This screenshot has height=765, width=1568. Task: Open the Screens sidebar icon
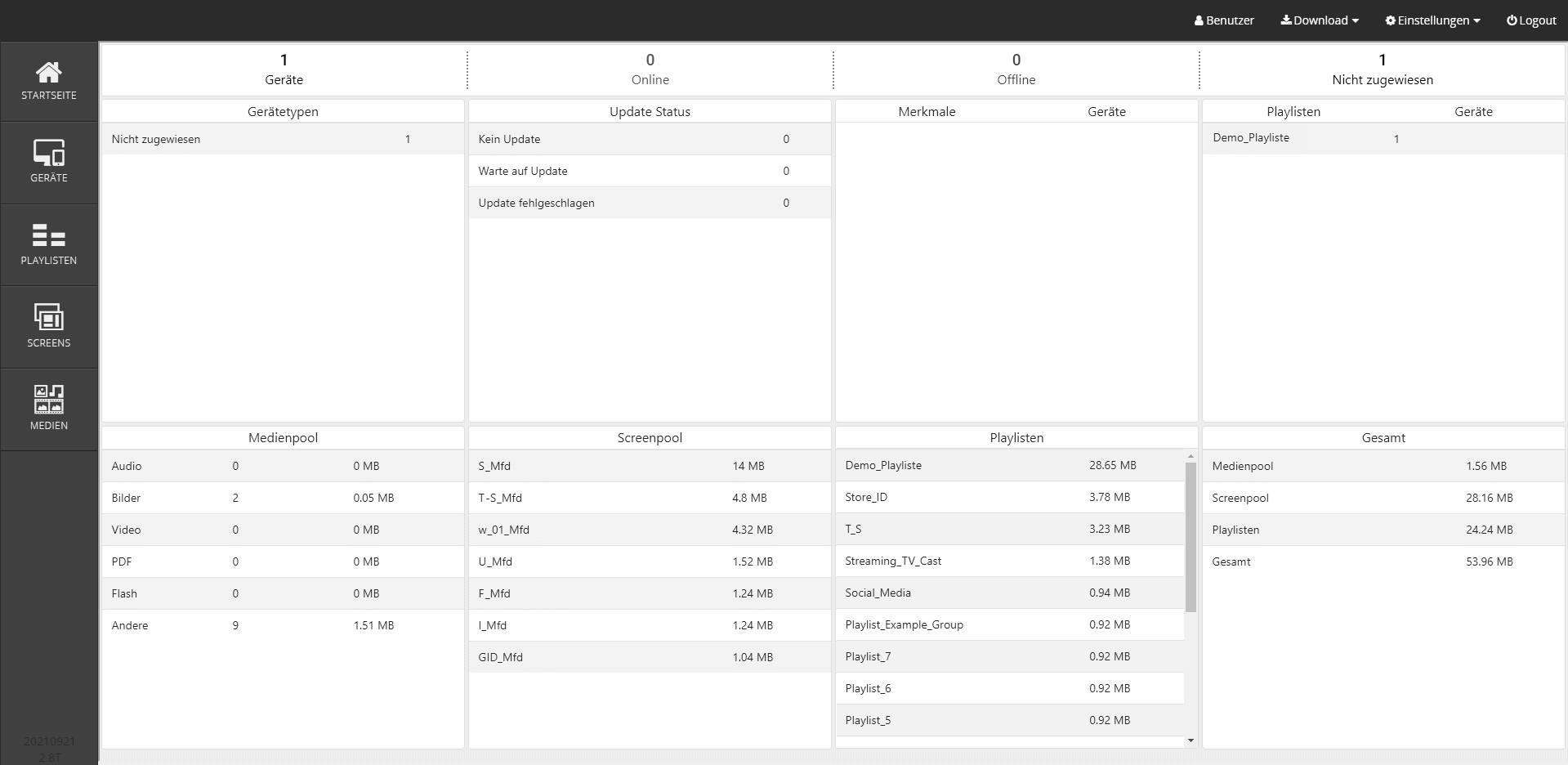click(49, 317)
